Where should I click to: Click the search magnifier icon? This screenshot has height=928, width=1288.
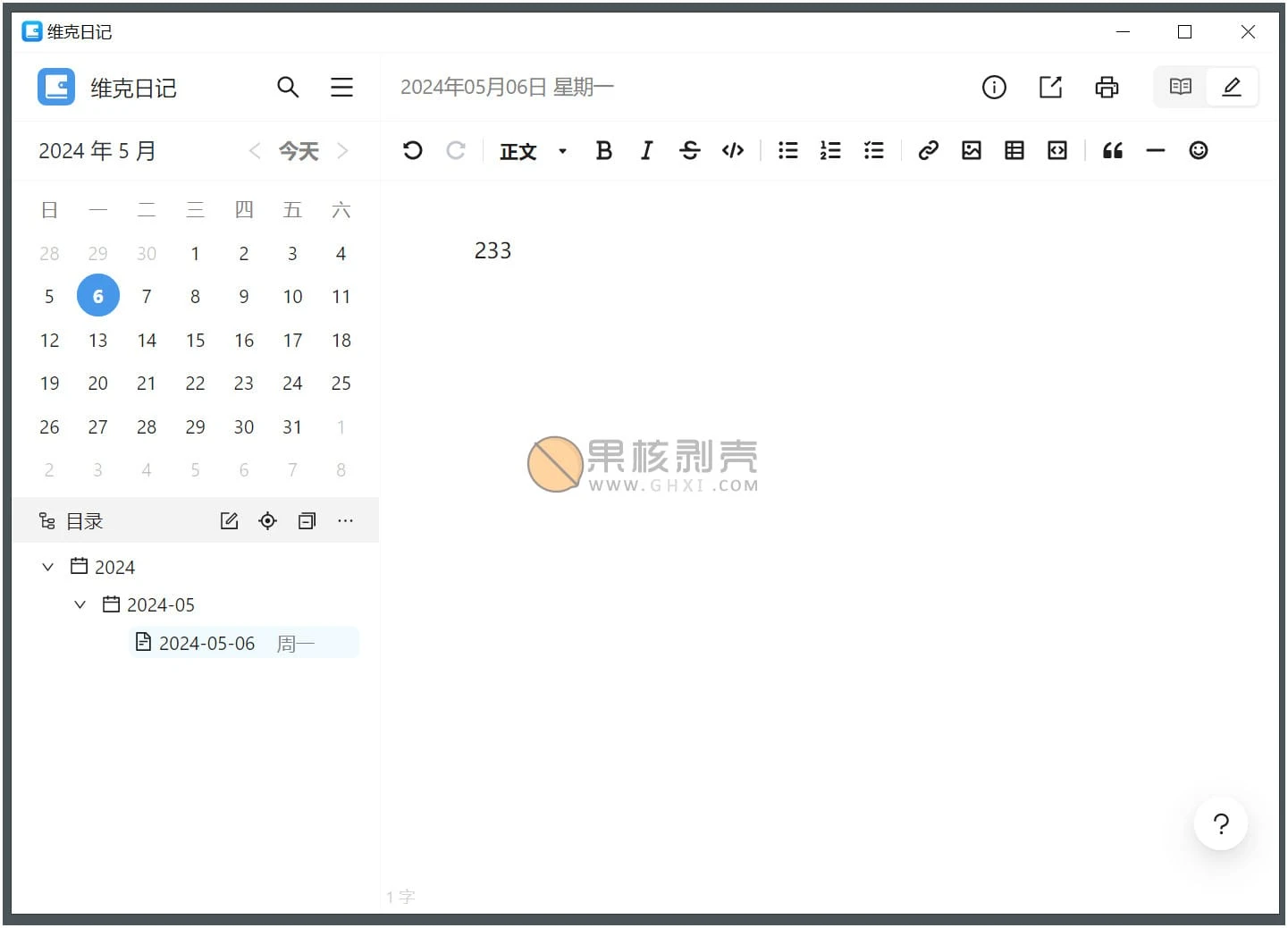(x=287, y=87)
